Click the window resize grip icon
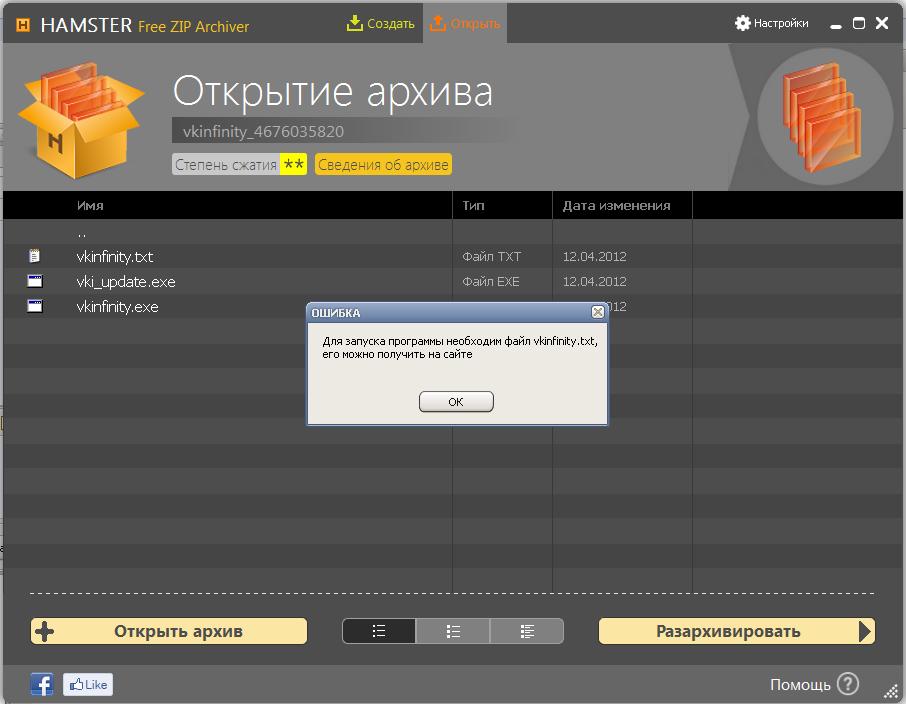906x704 pixels. [x=891, y=690]
